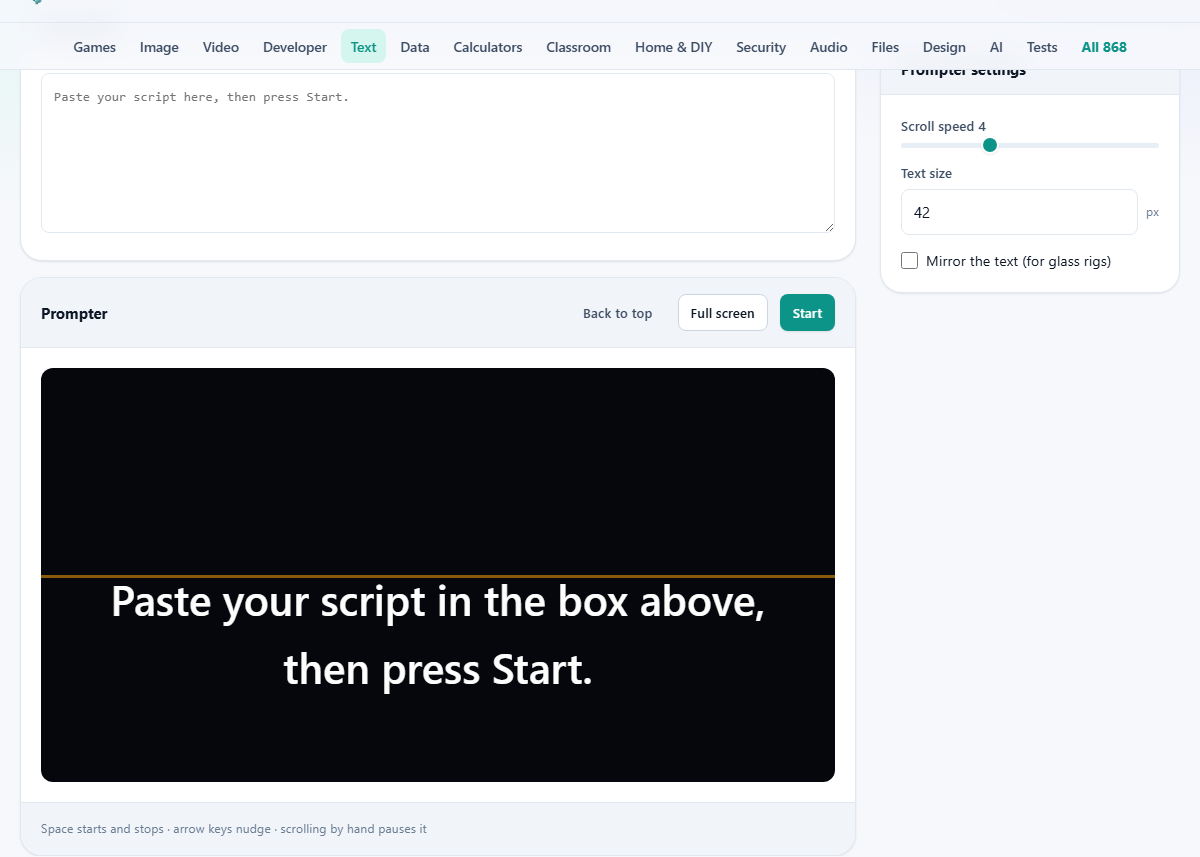Click the black prompter display area
This screenshot has height=857, width=1200.
(x=438, y=575)
